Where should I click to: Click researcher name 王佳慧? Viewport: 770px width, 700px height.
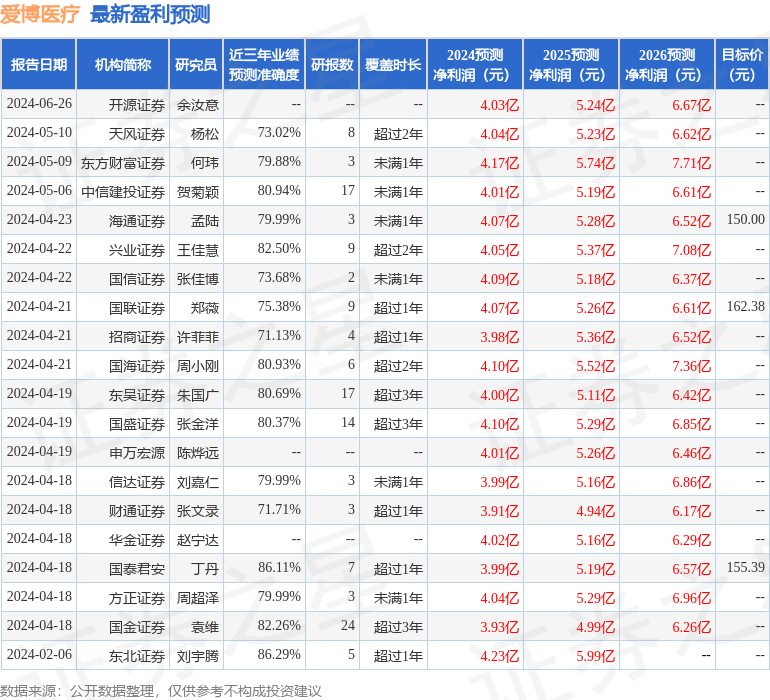tap(198, 250)
